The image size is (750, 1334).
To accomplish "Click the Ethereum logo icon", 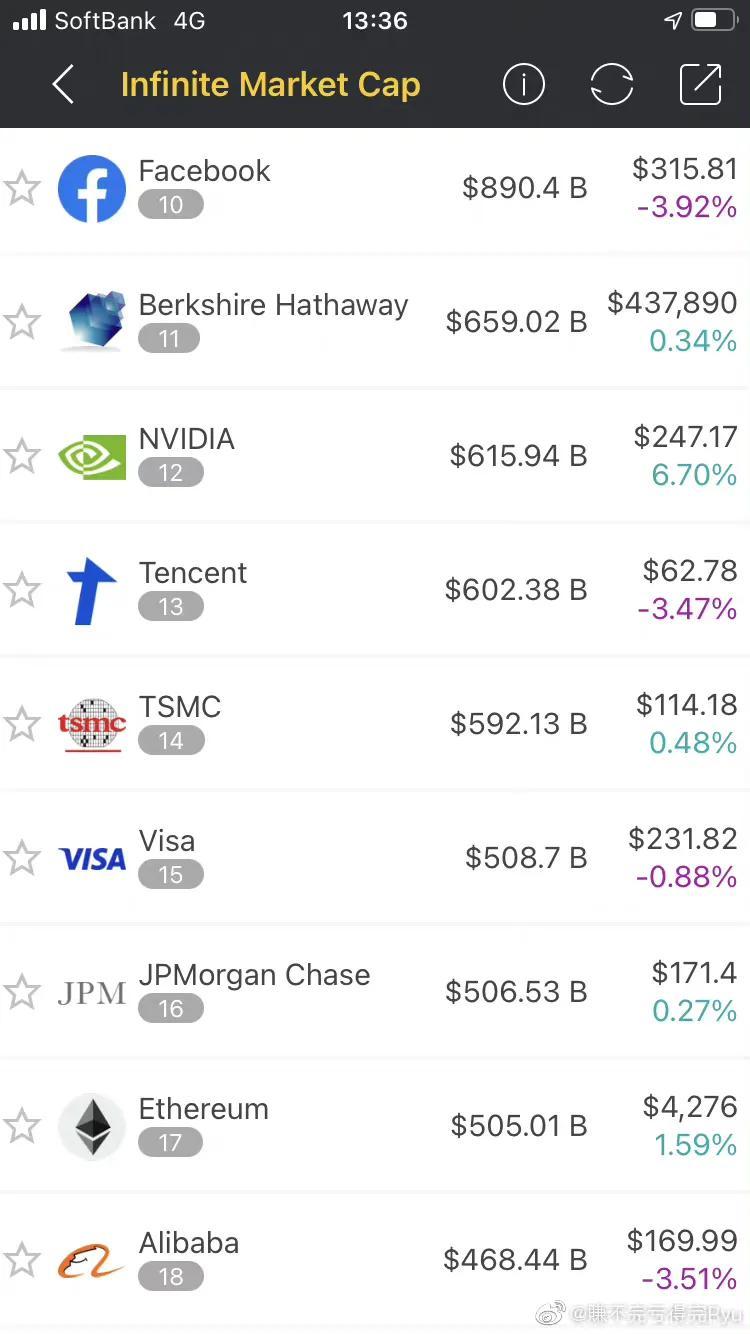I will 92,1126.
